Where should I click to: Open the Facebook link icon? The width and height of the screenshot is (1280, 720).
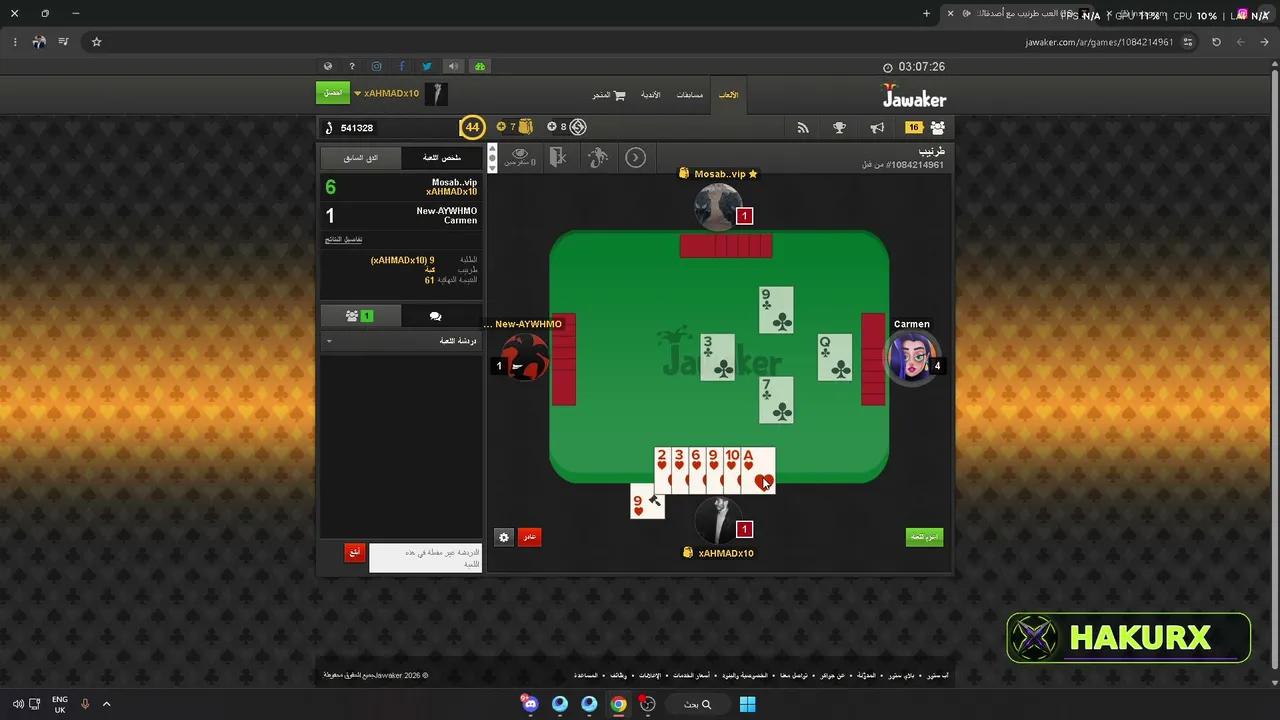(402, 67)
